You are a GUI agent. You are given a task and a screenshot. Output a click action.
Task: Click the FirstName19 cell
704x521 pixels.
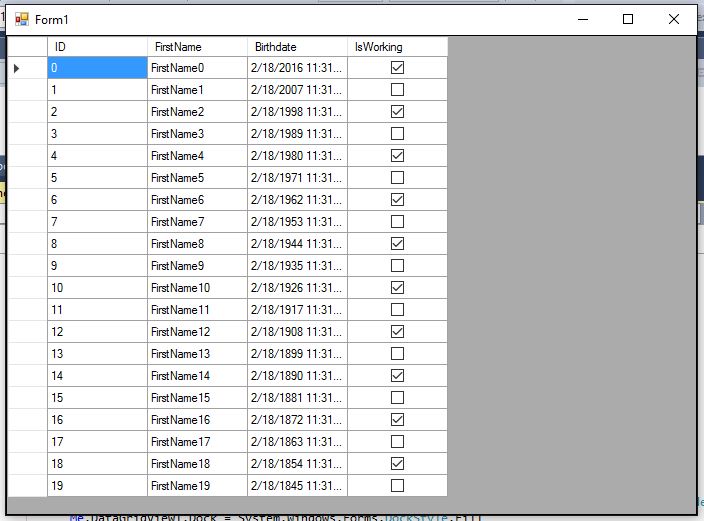click(x=197, y=486)
